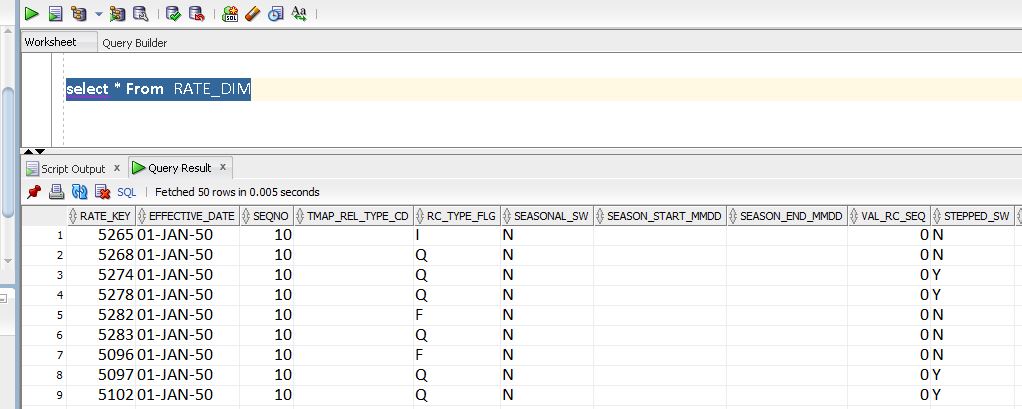
Task: Commit changes using the database checkmark icon
Action: click(x=173, y=14)
